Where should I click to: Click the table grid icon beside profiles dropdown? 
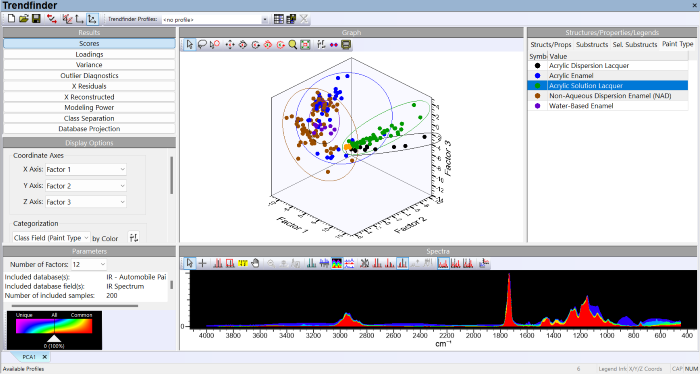pyautogui.click(x=279, y=19)
